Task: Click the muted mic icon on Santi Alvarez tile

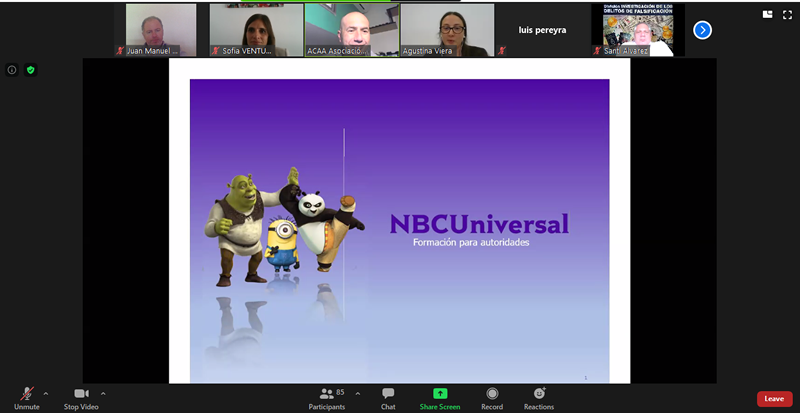Action: click(597, 51)
